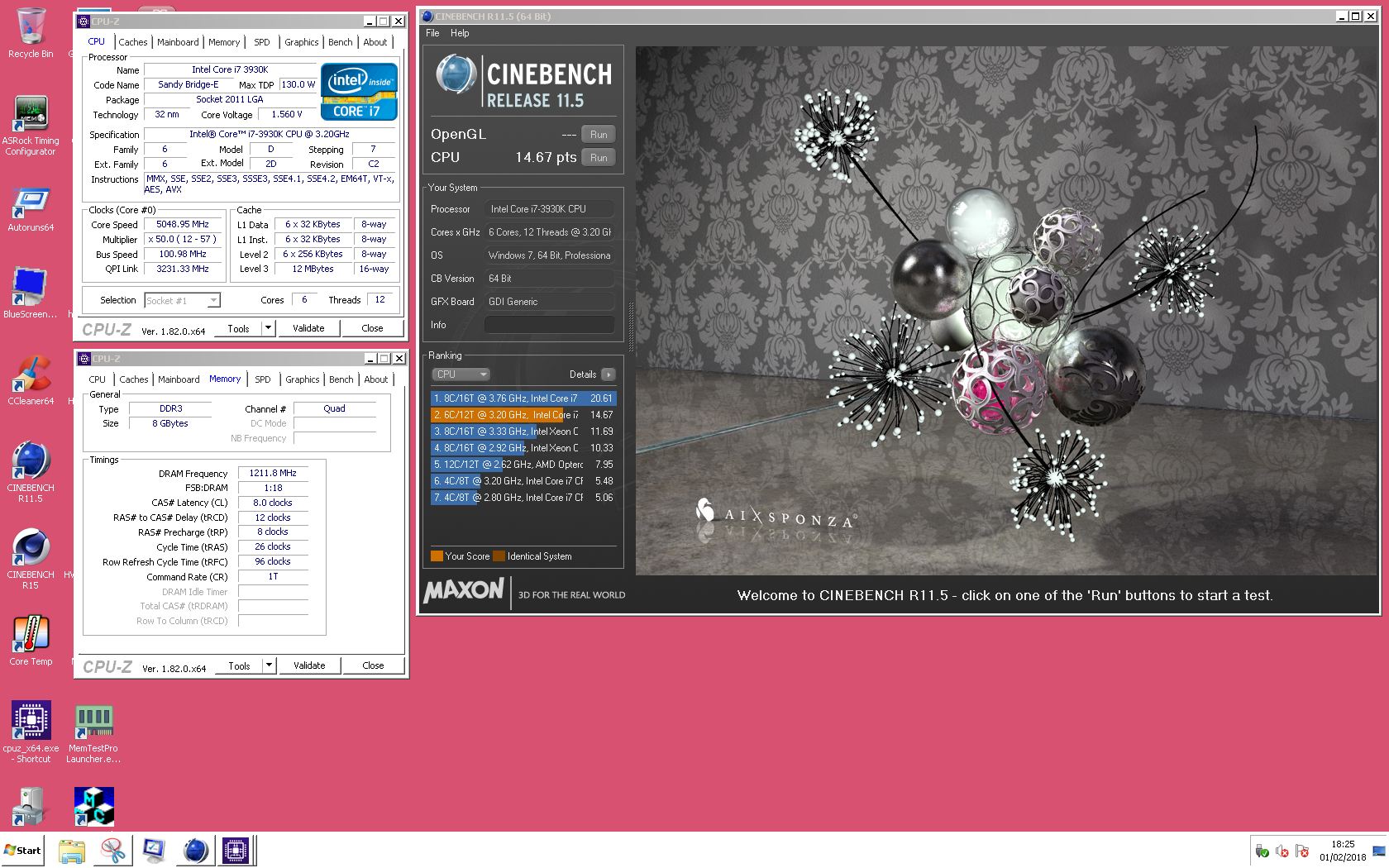Click the Start button
The height and width of the screenshot is (868, 1389).
click(23, 851)
